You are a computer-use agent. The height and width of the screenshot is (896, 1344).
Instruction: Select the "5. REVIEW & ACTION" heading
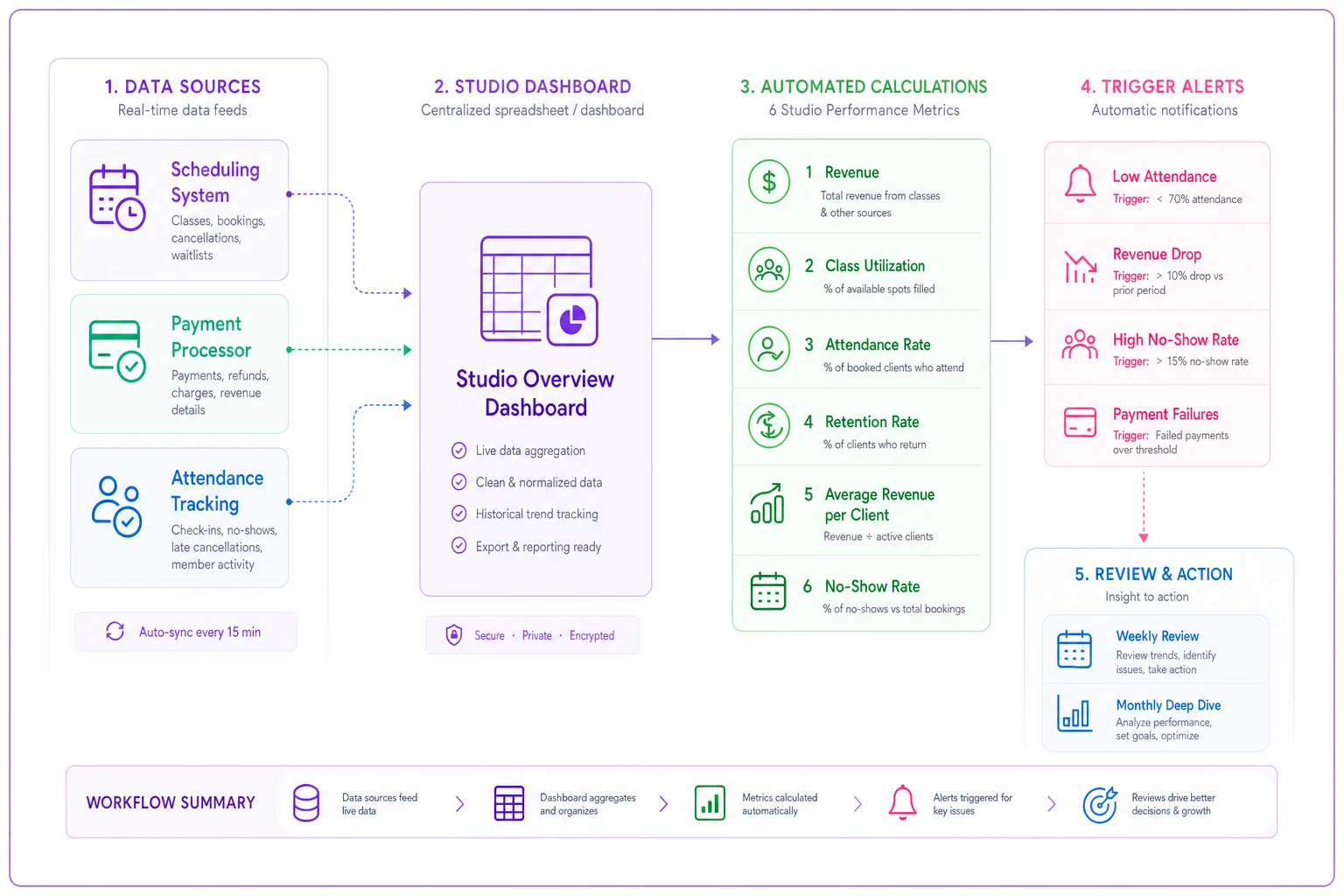pyautogui.click(x=1153, y=574)
